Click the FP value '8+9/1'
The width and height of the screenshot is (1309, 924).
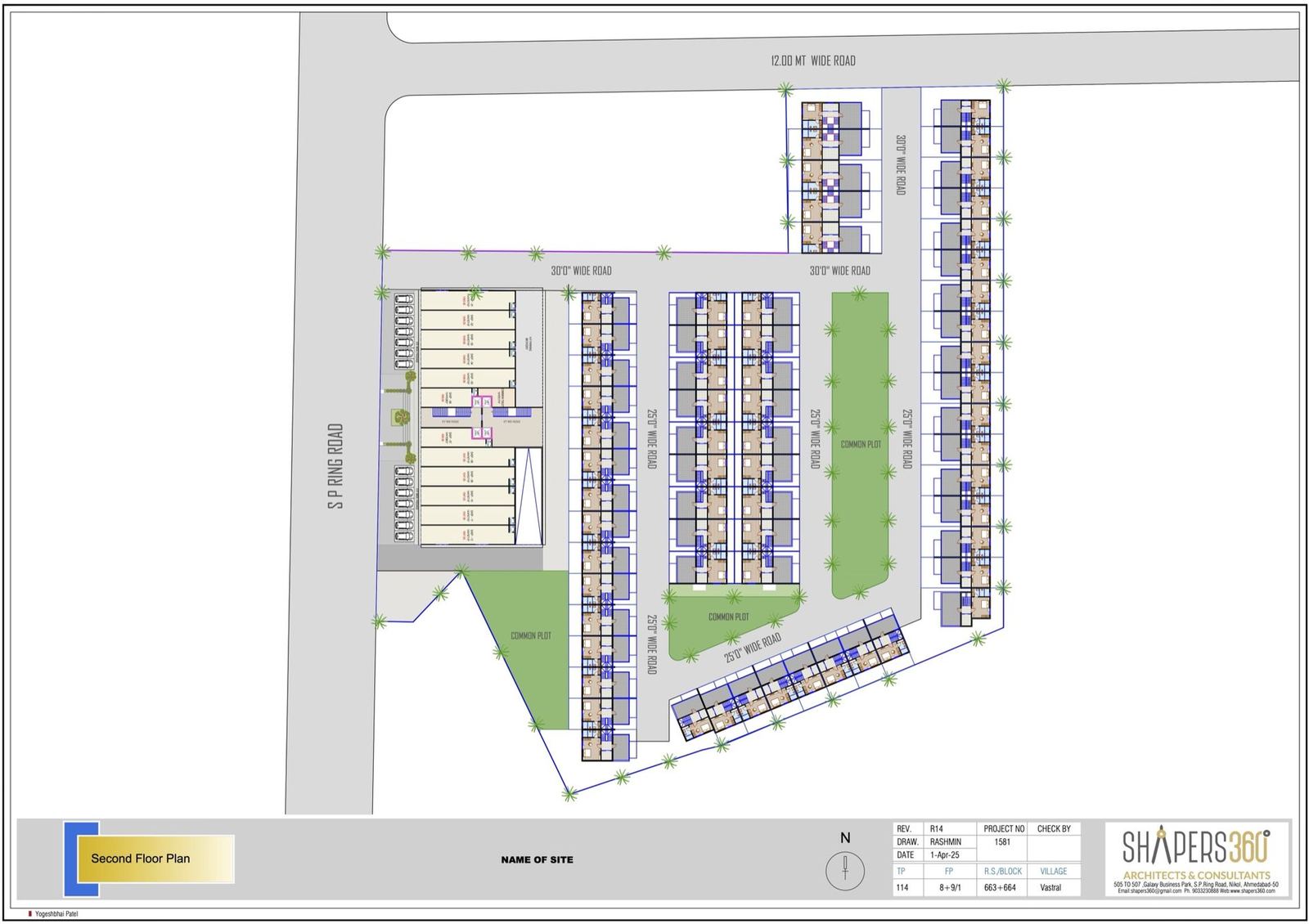949,887
